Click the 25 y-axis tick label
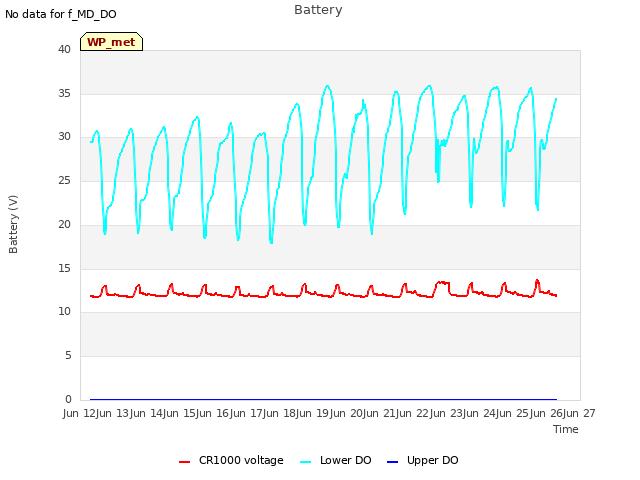This screenshot has width=640, height=480. click(64, 180)
